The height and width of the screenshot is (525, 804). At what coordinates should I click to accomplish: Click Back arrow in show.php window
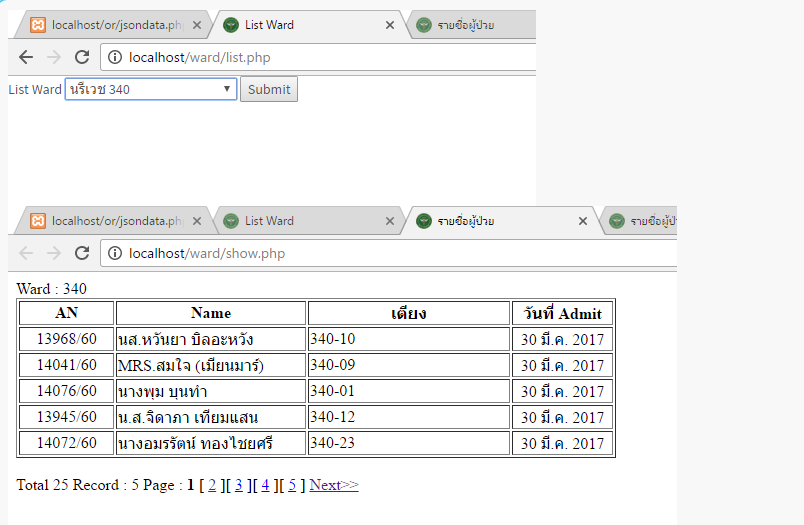coord(26,253)
